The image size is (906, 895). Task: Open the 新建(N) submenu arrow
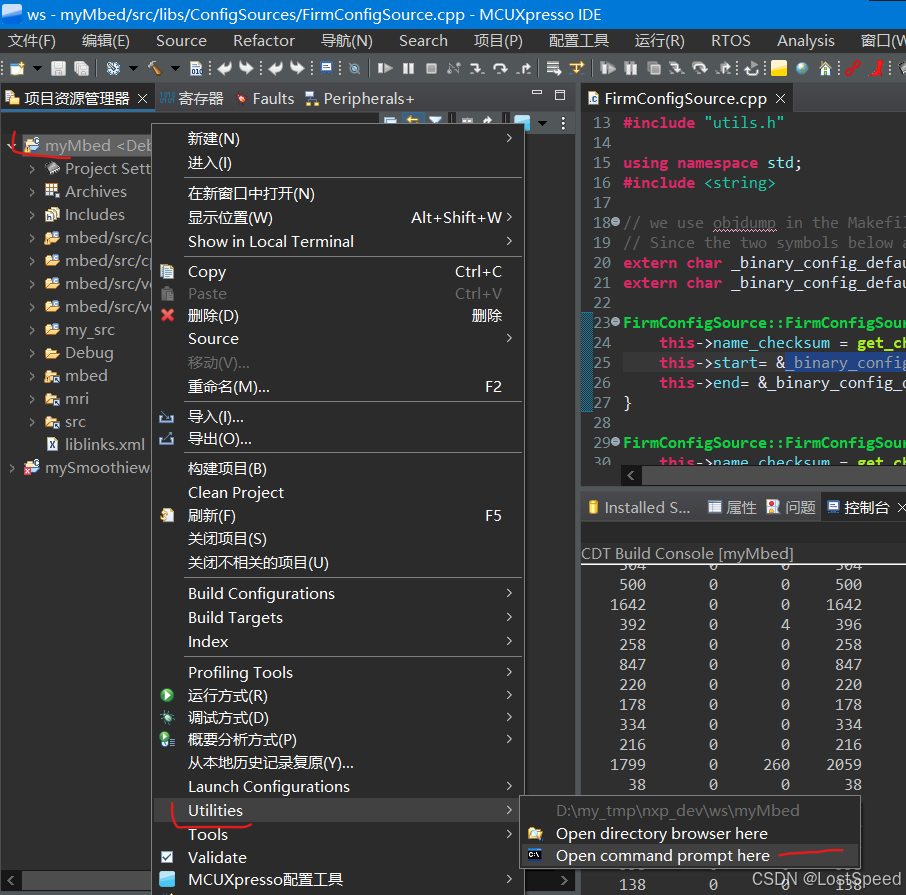pos(509,138)
